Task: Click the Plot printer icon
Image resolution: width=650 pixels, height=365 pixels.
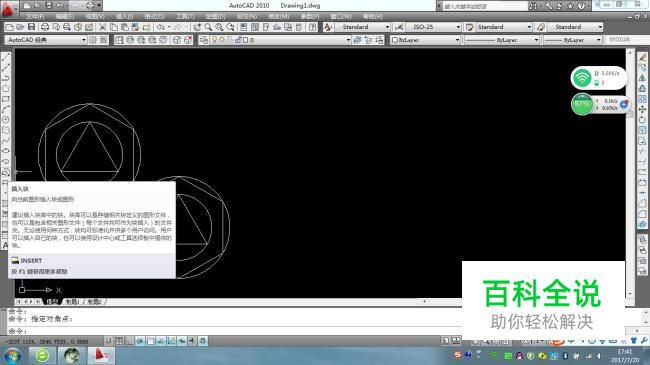Action: point(45,27)
